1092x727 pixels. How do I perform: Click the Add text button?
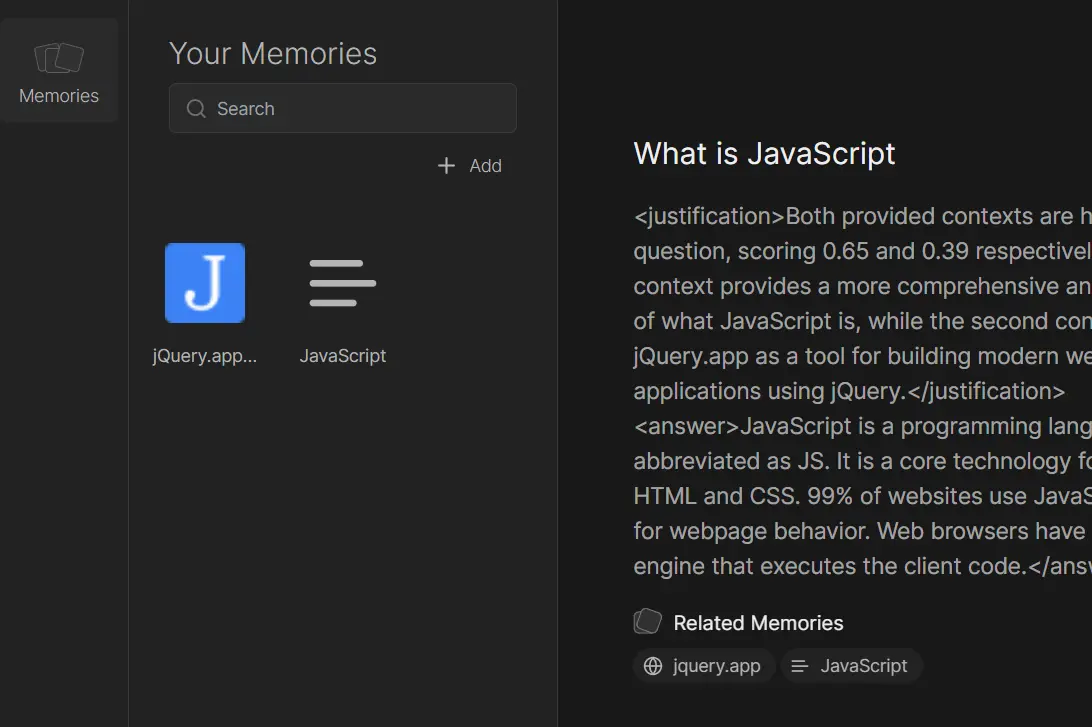pyautogui.click(x=485, y=166)
